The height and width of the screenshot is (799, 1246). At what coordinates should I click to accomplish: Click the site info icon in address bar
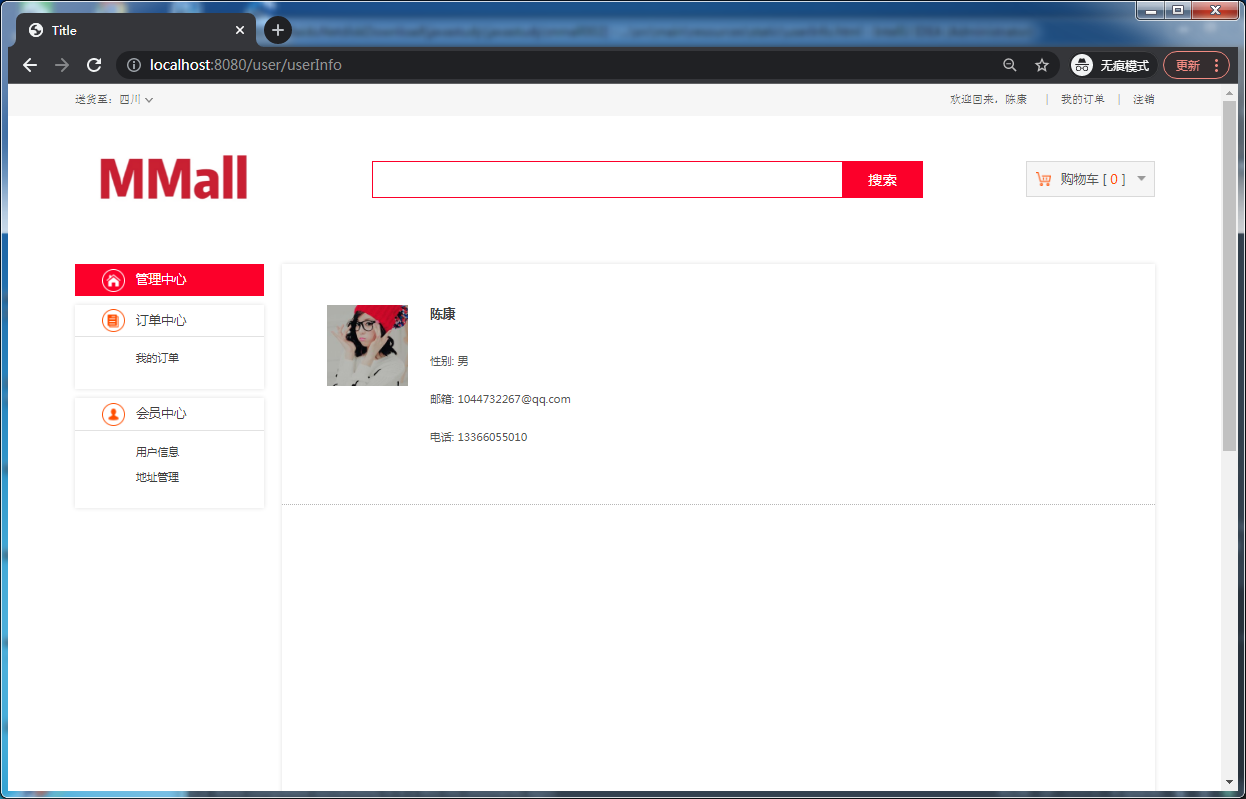[x=134, y=65]
